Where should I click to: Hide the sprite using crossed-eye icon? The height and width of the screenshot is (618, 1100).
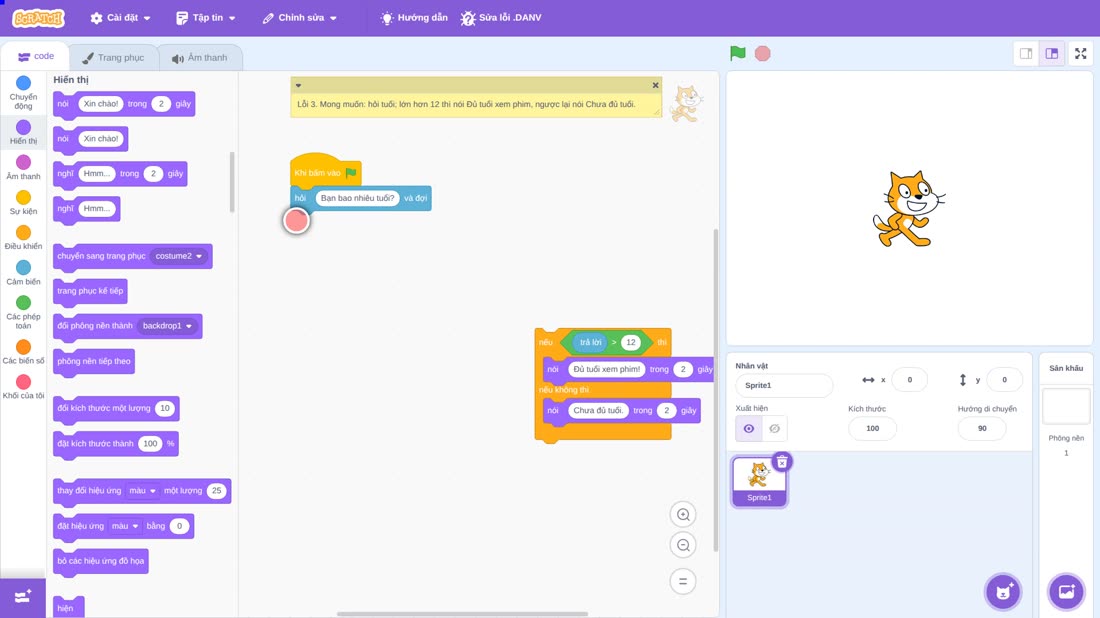pos(774,429)
